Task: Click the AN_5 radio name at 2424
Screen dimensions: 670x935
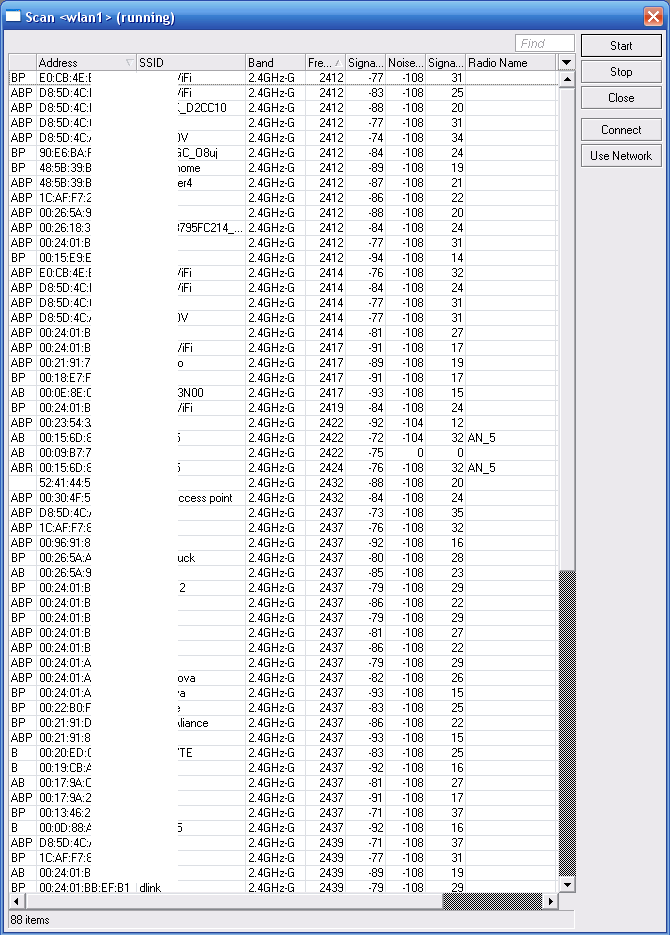Action: tap(482, 468)
